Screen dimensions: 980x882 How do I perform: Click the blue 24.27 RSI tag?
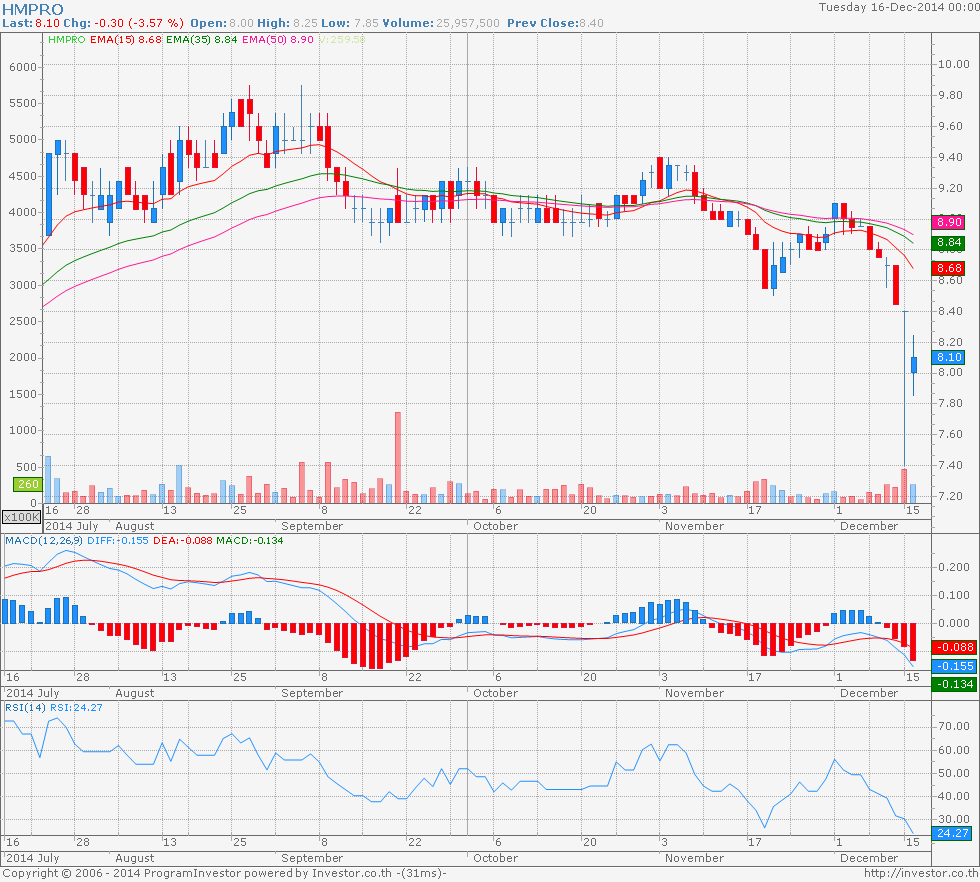pos(952,833)
